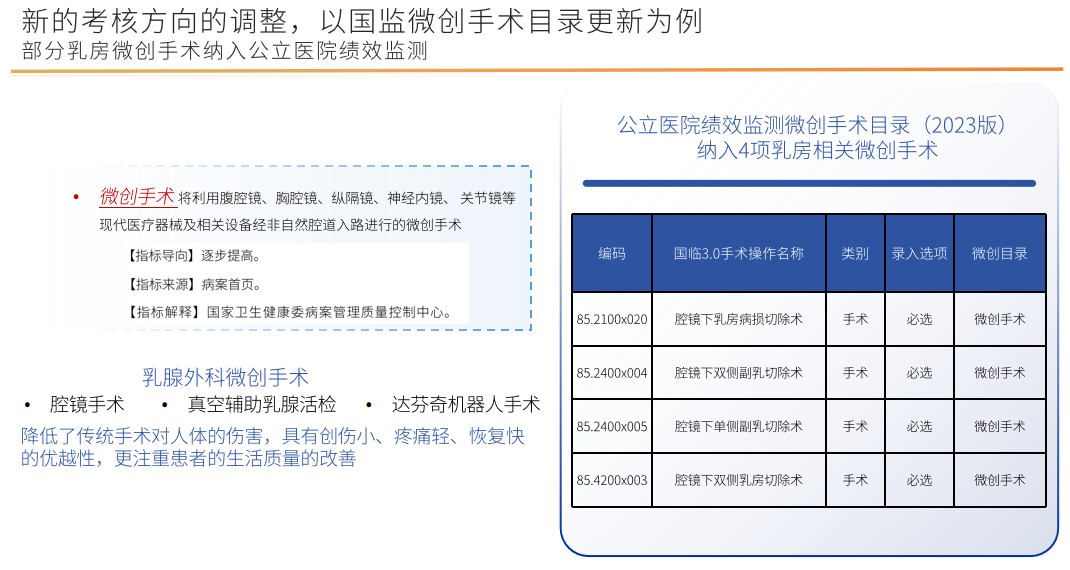Click 手术 in the 85.4200x003 row
Viewport: 1070px width, 570px height.
[x=855, y=481]
